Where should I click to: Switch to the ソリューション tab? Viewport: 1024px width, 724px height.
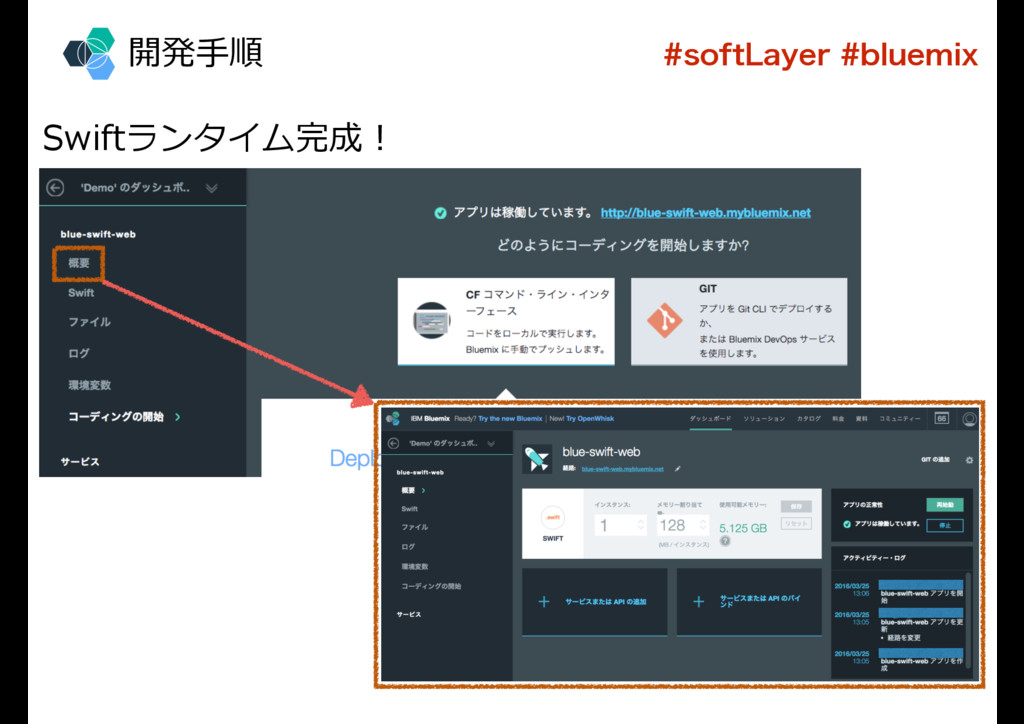click(764, 418)
